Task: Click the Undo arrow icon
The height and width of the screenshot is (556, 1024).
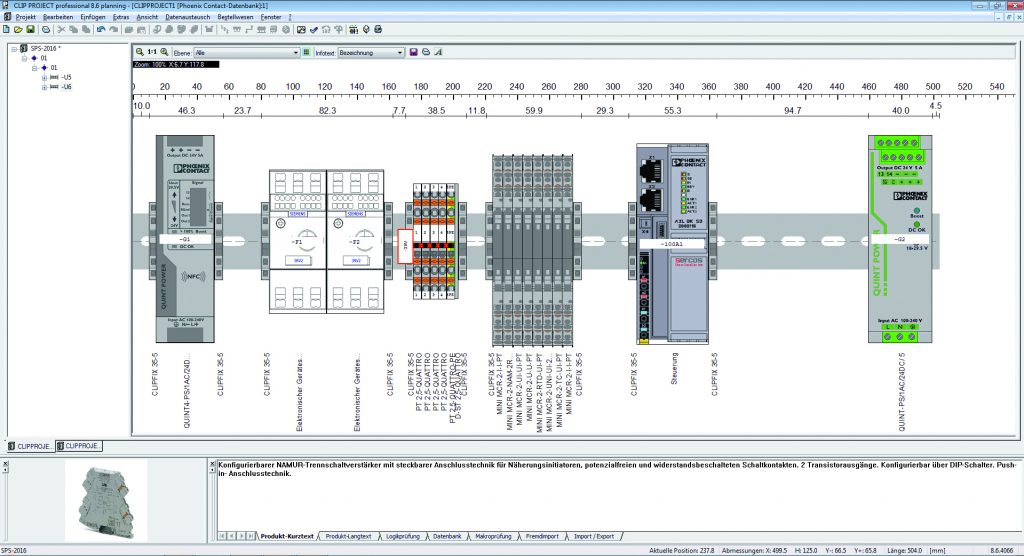Action: click(x=100, y=30)
